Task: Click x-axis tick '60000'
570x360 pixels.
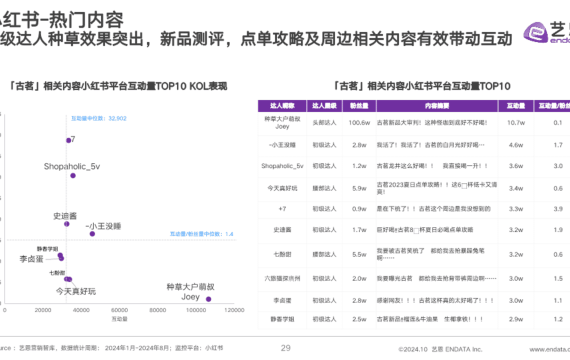Action: coord(119,310)
